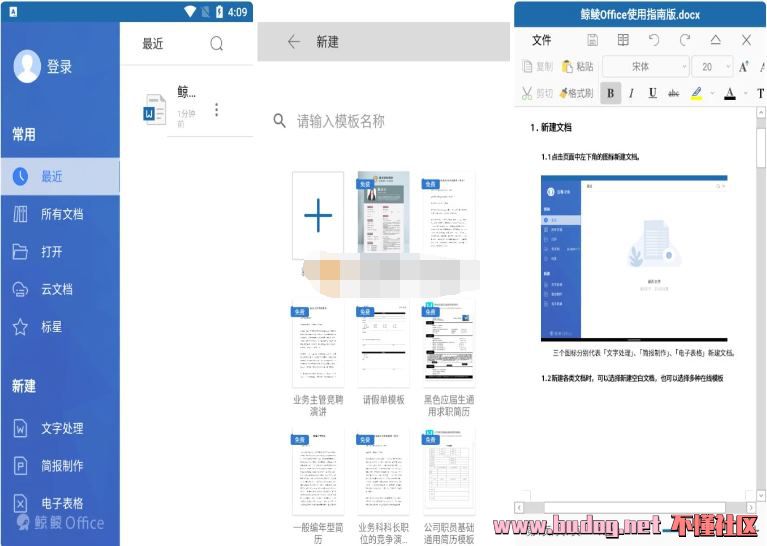Click the X spreadsheet file icon
767x546 pixels.
pyautogui.click(x=20, y=503)
